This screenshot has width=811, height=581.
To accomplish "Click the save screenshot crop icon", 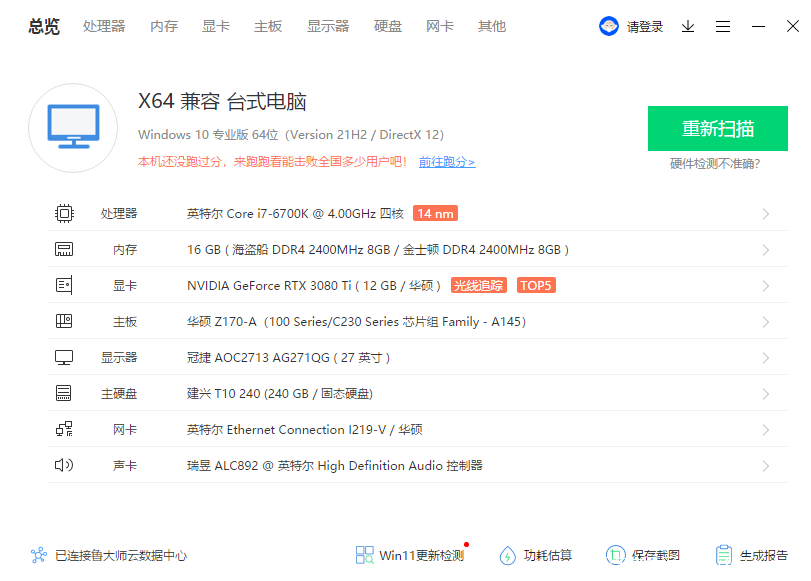I will (615, 555).
